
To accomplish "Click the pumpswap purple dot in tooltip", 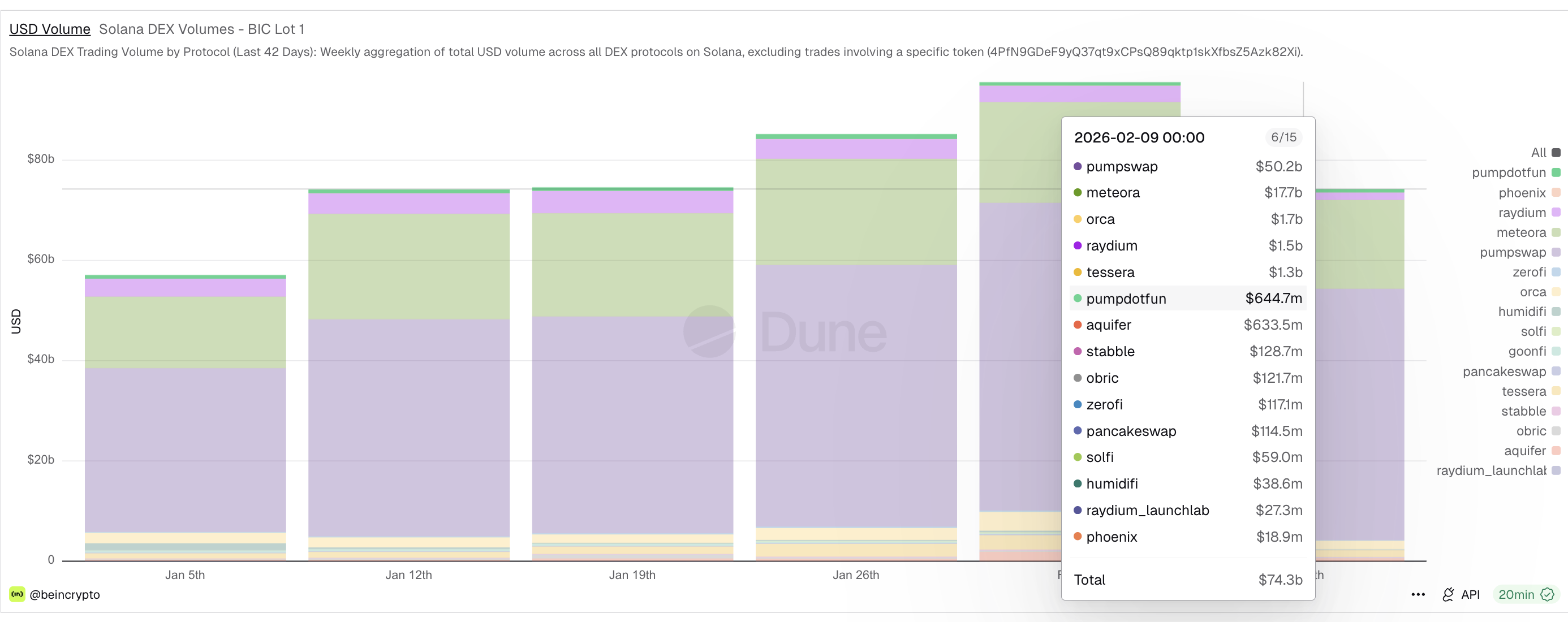I will tap(1077, 166).
